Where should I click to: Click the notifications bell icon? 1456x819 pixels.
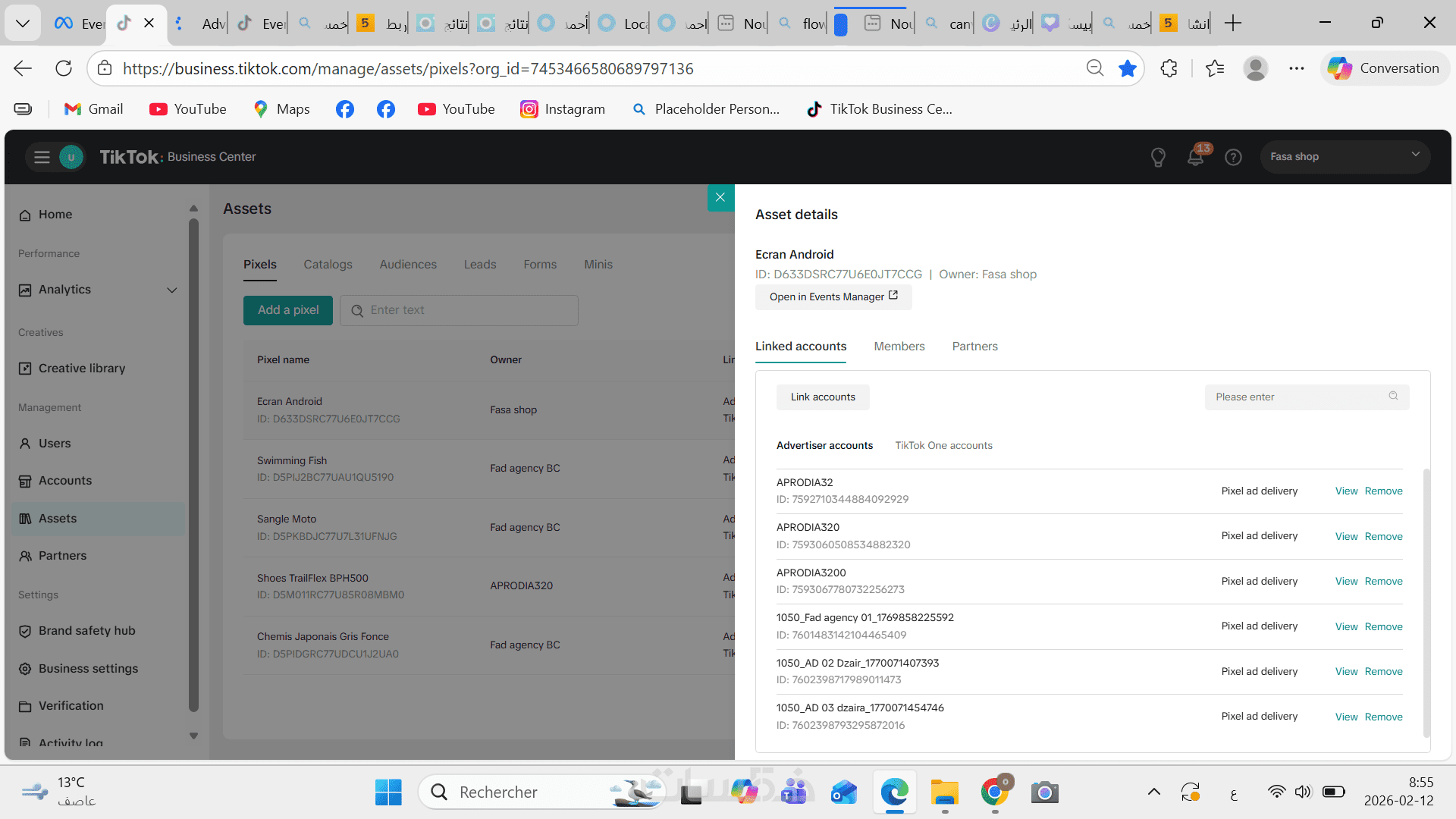1195,157
